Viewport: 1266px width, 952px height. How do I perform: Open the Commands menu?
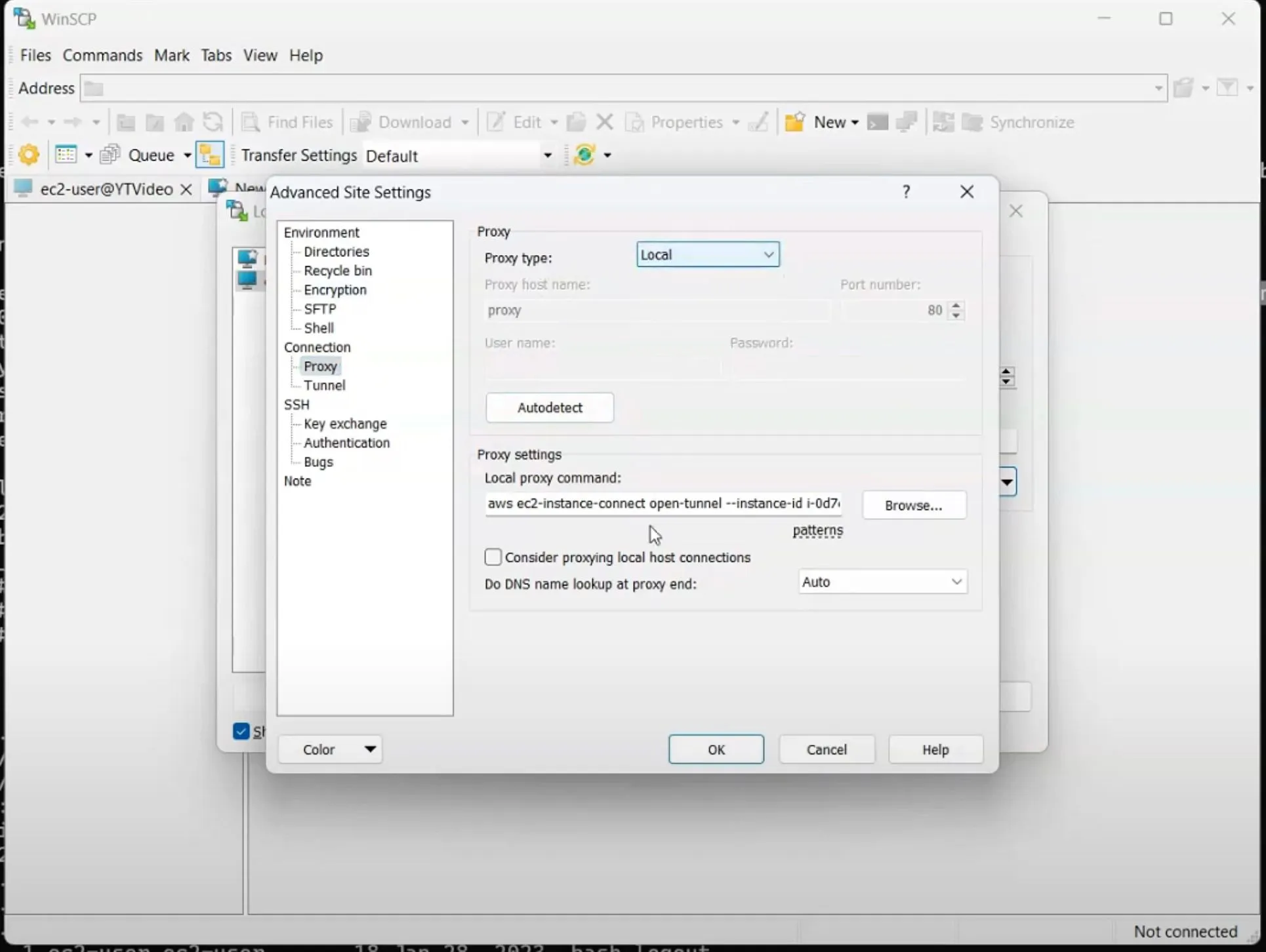[x=102, y=56]
